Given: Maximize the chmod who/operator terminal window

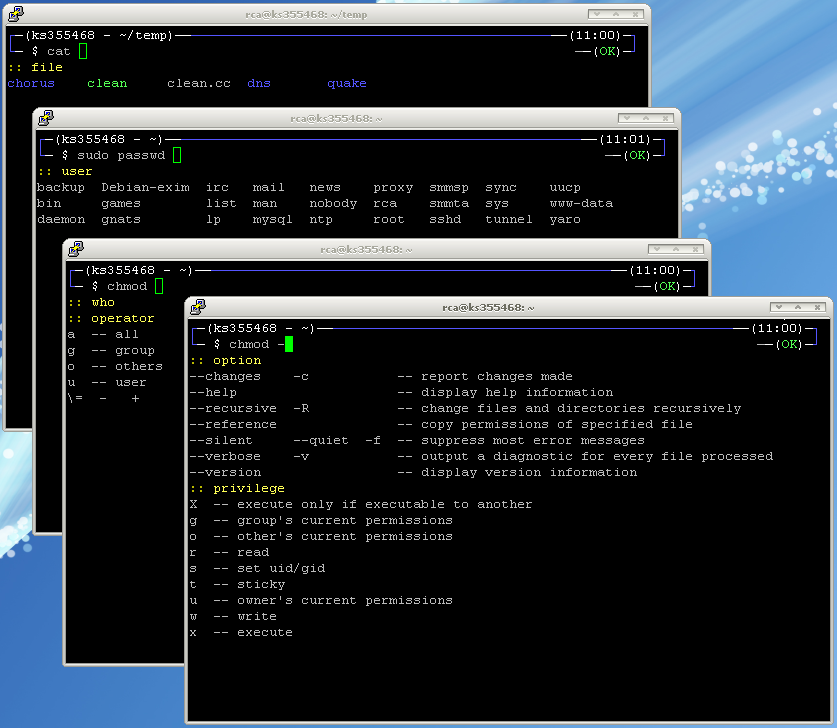Looking at the screenshot, I should pos(676,249).
